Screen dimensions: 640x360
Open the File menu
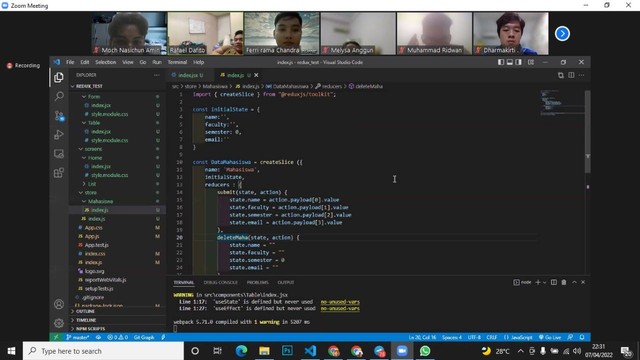[70, 62]
